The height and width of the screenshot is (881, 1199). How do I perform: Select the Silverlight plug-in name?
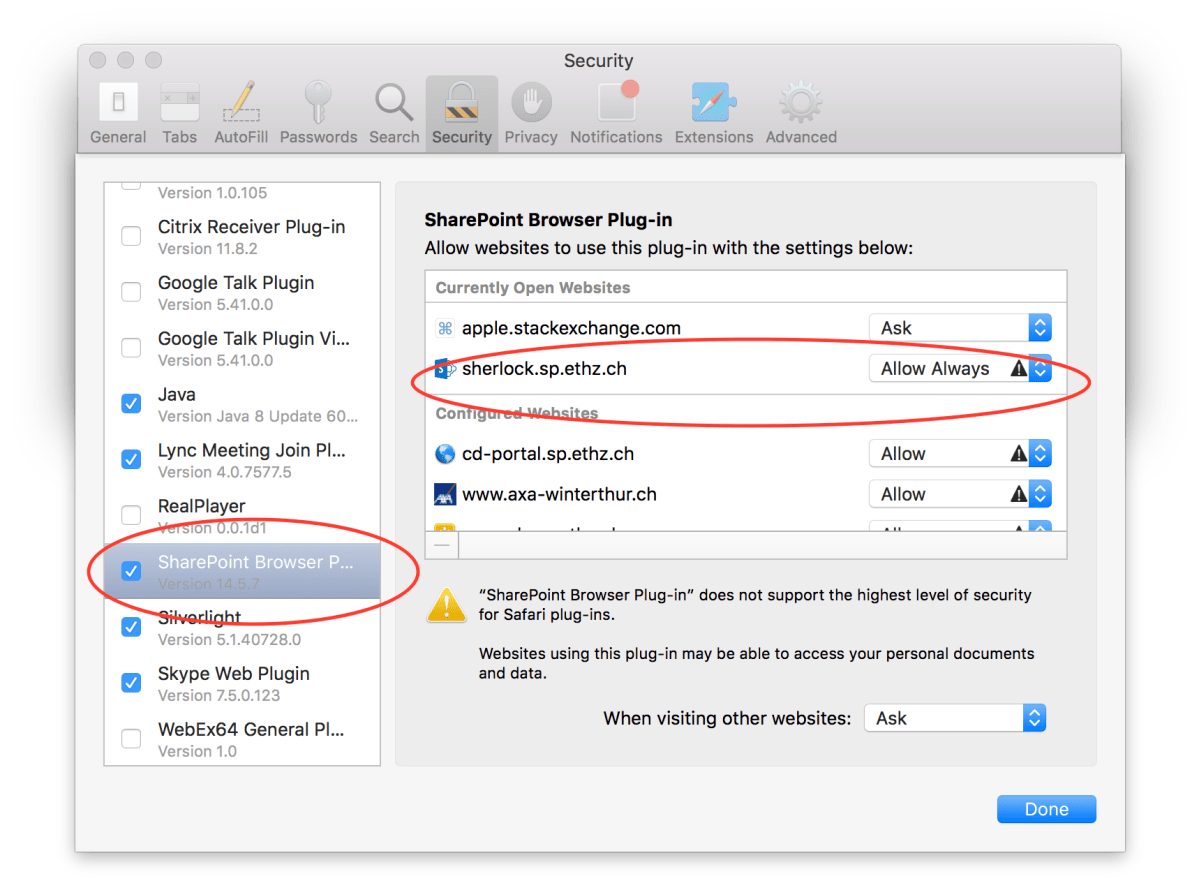click(x=200, y=618)
